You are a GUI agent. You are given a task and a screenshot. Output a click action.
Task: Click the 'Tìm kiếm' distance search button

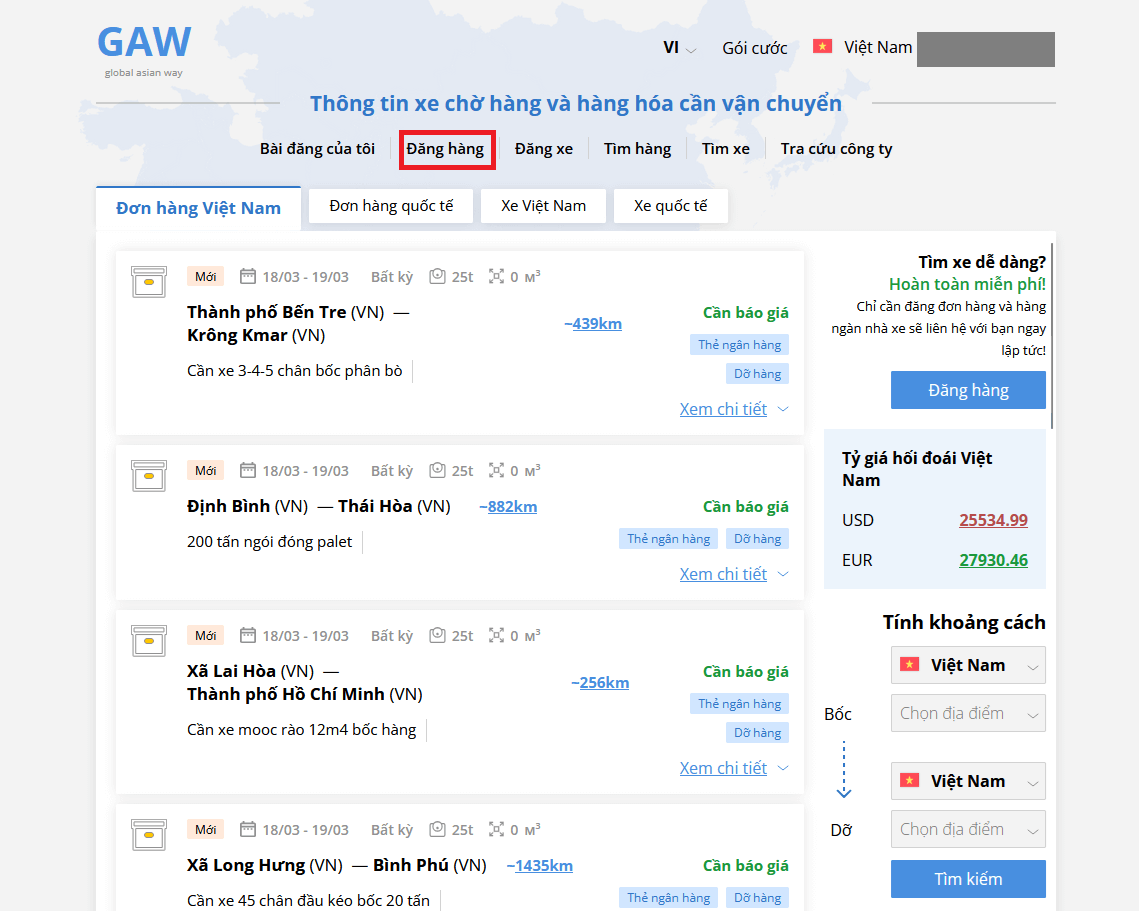click(967, 879)
